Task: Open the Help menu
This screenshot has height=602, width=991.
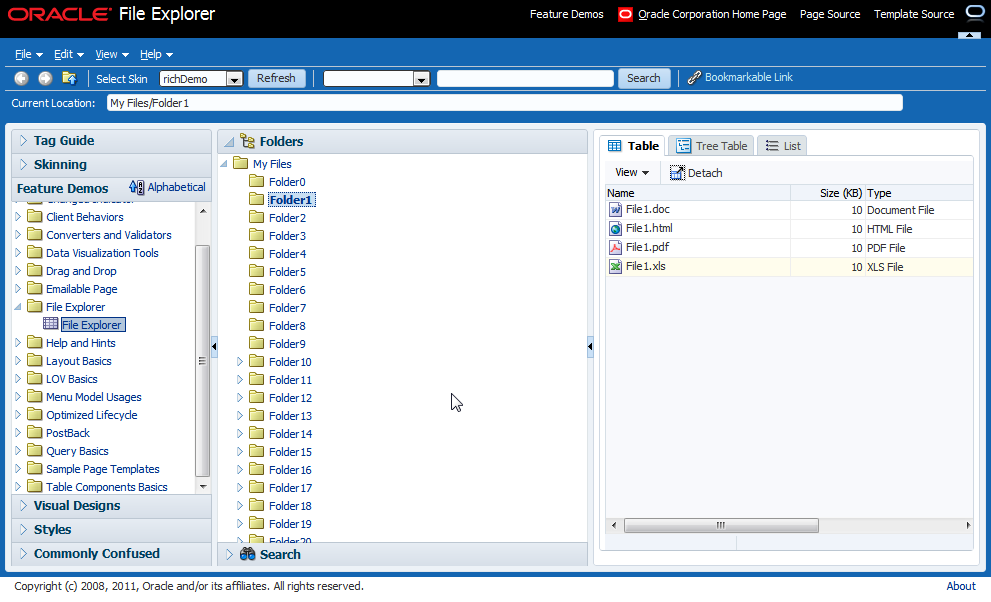Action: (x=156, y=54)
